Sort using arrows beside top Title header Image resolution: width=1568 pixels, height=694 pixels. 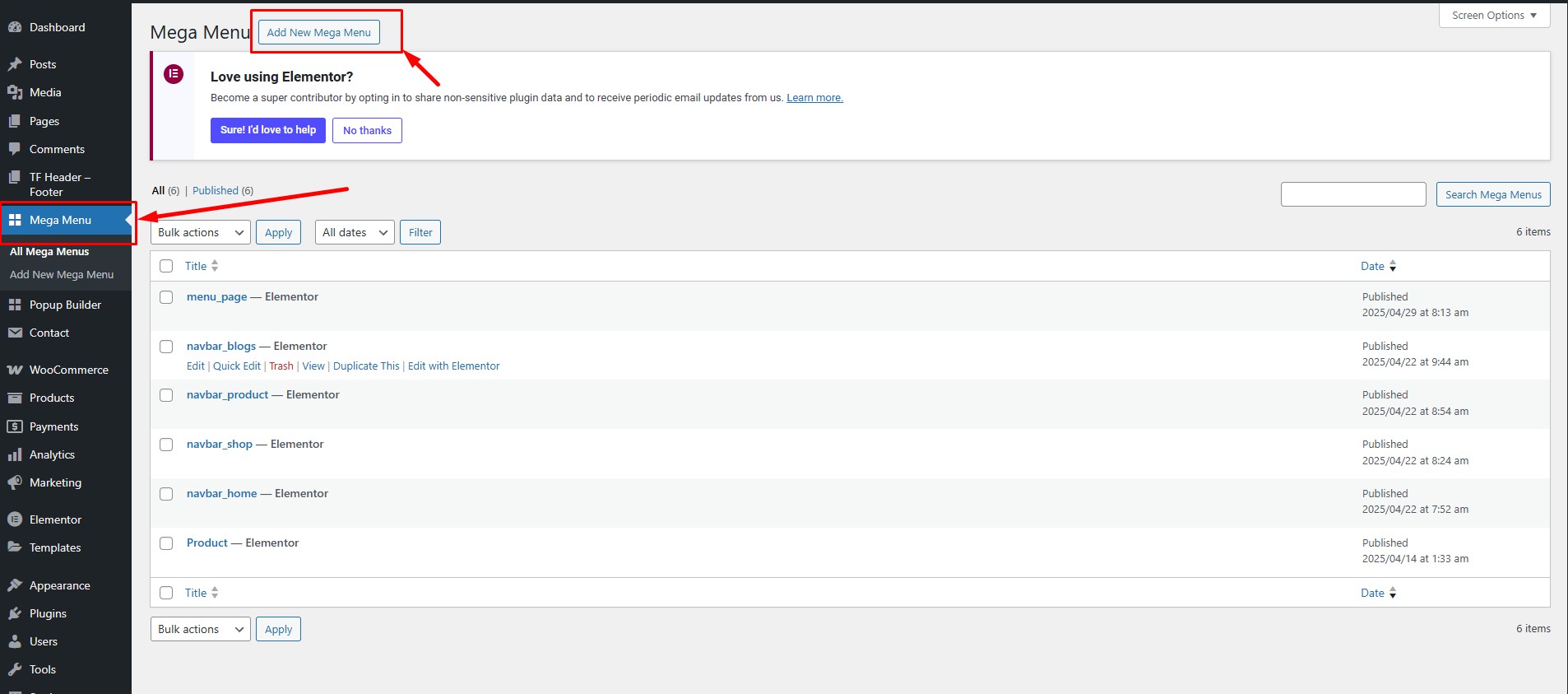215,266
